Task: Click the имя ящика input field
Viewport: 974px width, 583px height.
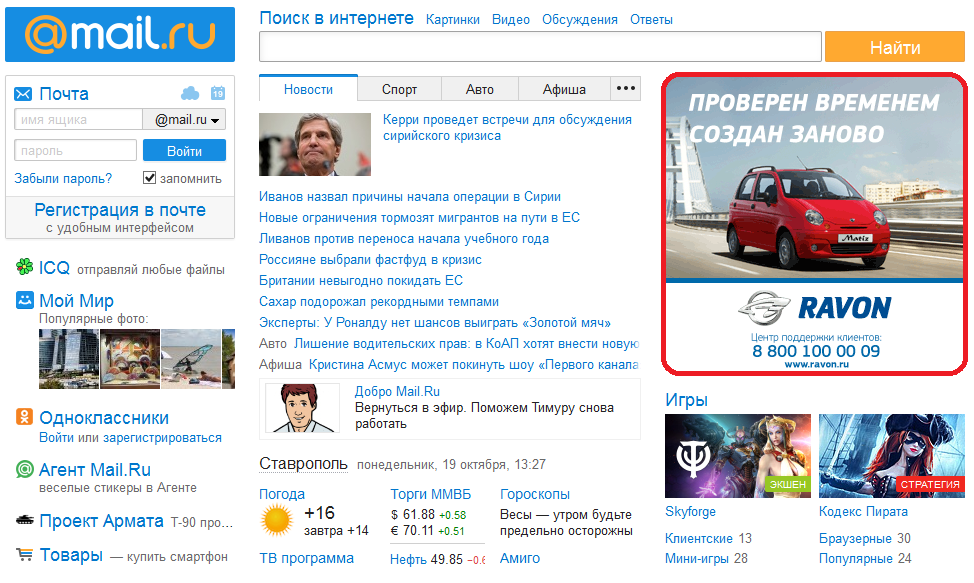Action: (x=78, y=120)
